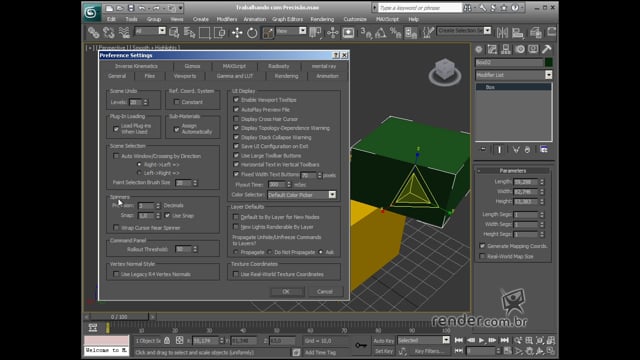Image resolution: width=640 pixels, height=360 pixels.
Task: Select the Scale tool in main toolbar
Action: [268, 33]
